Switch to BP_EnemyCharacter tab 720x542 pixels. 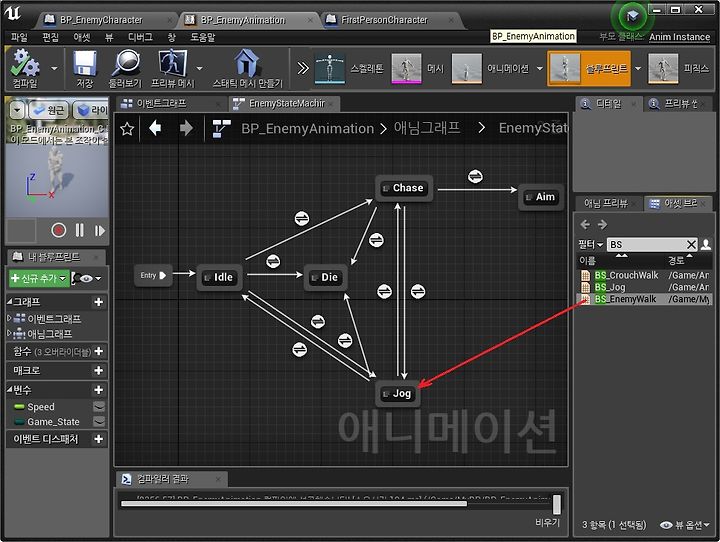click(x=101, y=20)
